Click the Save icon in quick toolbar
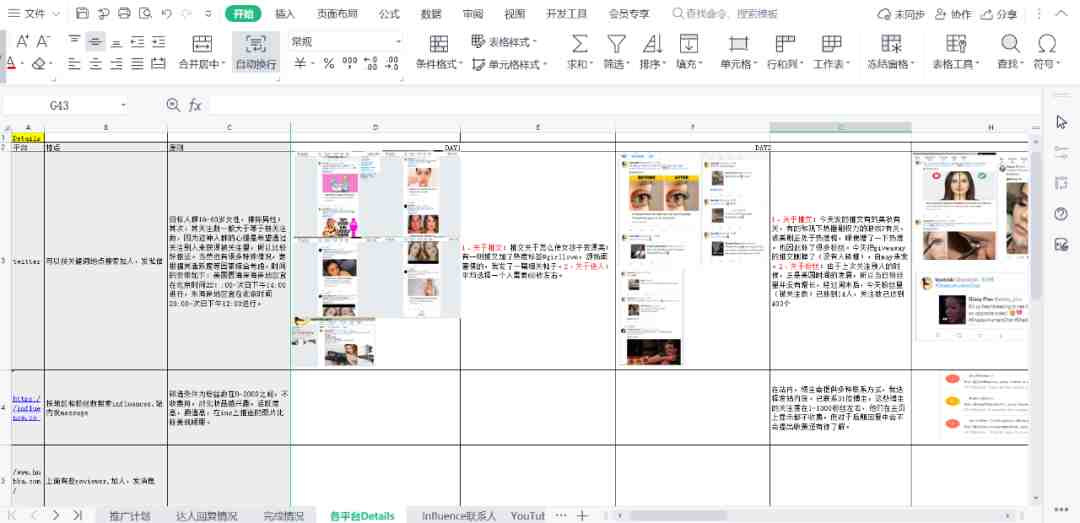Viewport: 1080px width, 523px height. click(x=81, y=14)
